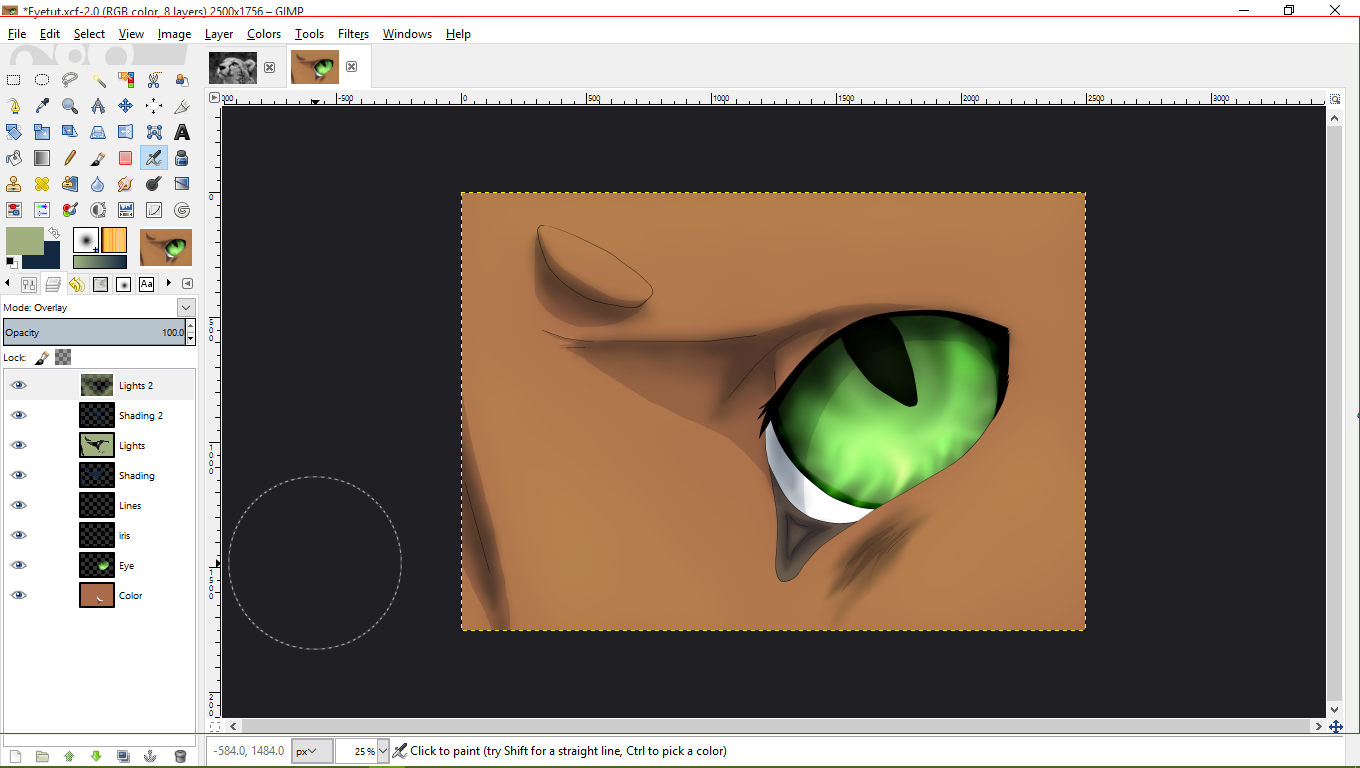The height and width of the screenshot is (768, 1360).
Task: Select the Heal bandage tool
Action: tap(42, 184)
